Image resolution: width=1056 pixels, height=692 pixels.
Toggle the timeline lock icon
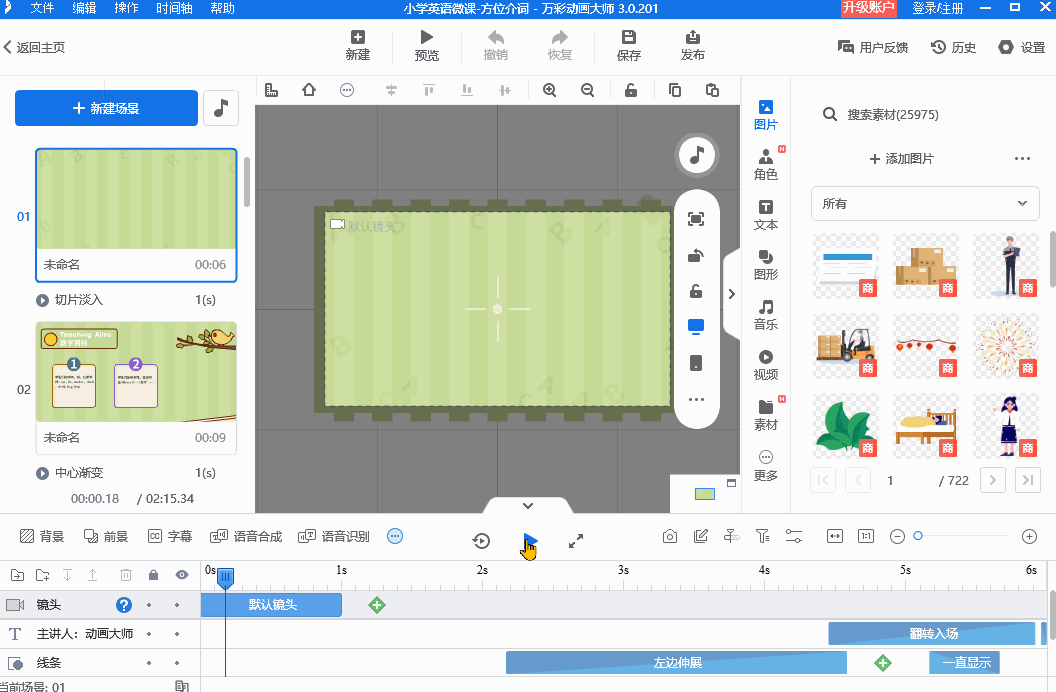(153, 575)
